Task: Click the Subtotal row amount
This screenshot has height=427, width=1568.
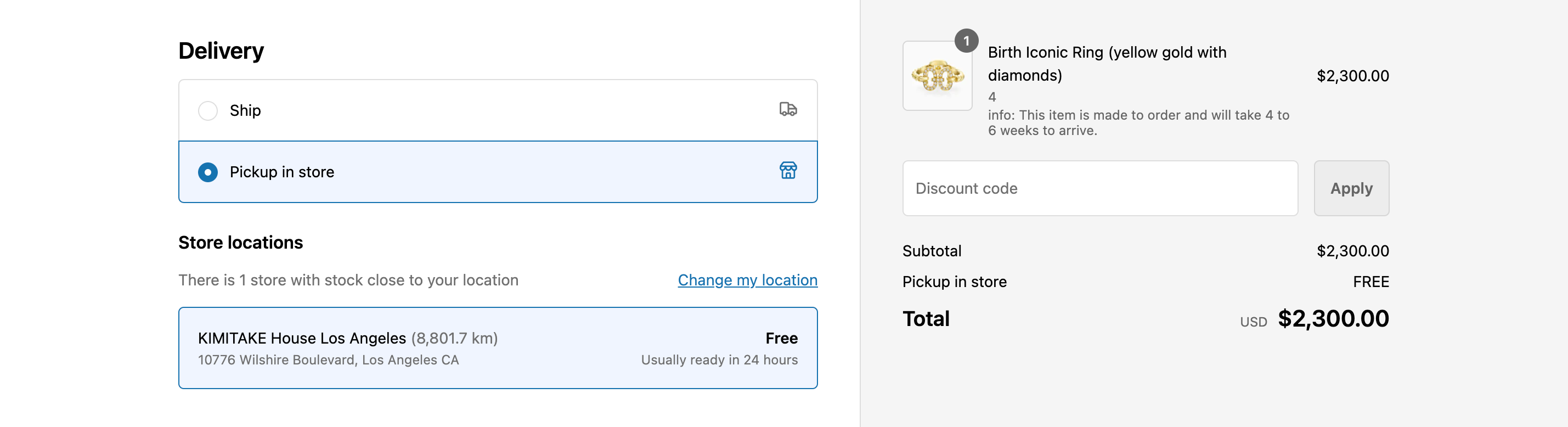Action: click(x=1352, y=251)
